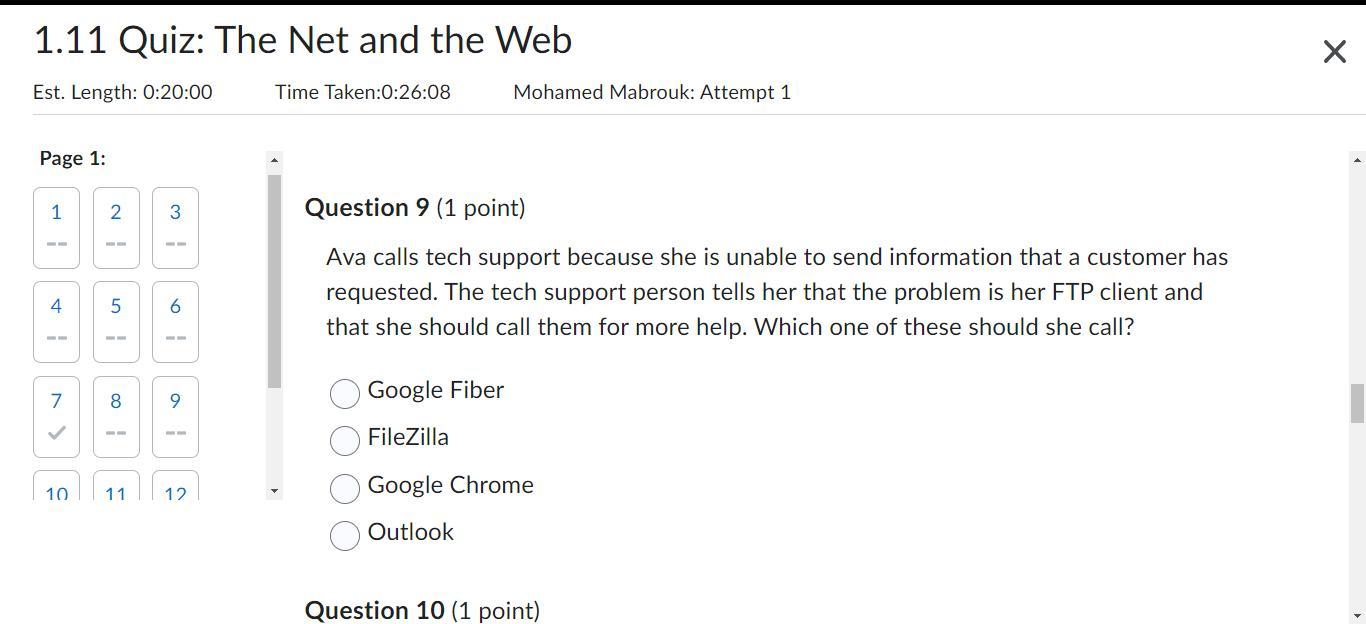
Task: Select the Google Fiber radio option
Action: 345,393
